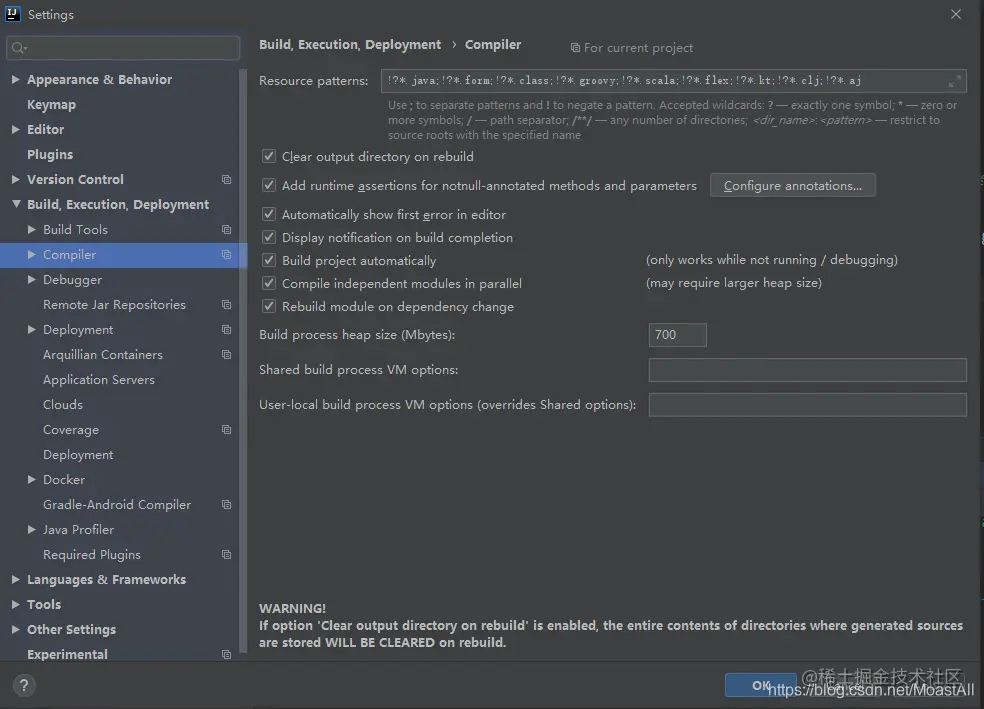The image size is (984, 709).
Task: Click the Resource patterns text field
Action: click(673, 81)
